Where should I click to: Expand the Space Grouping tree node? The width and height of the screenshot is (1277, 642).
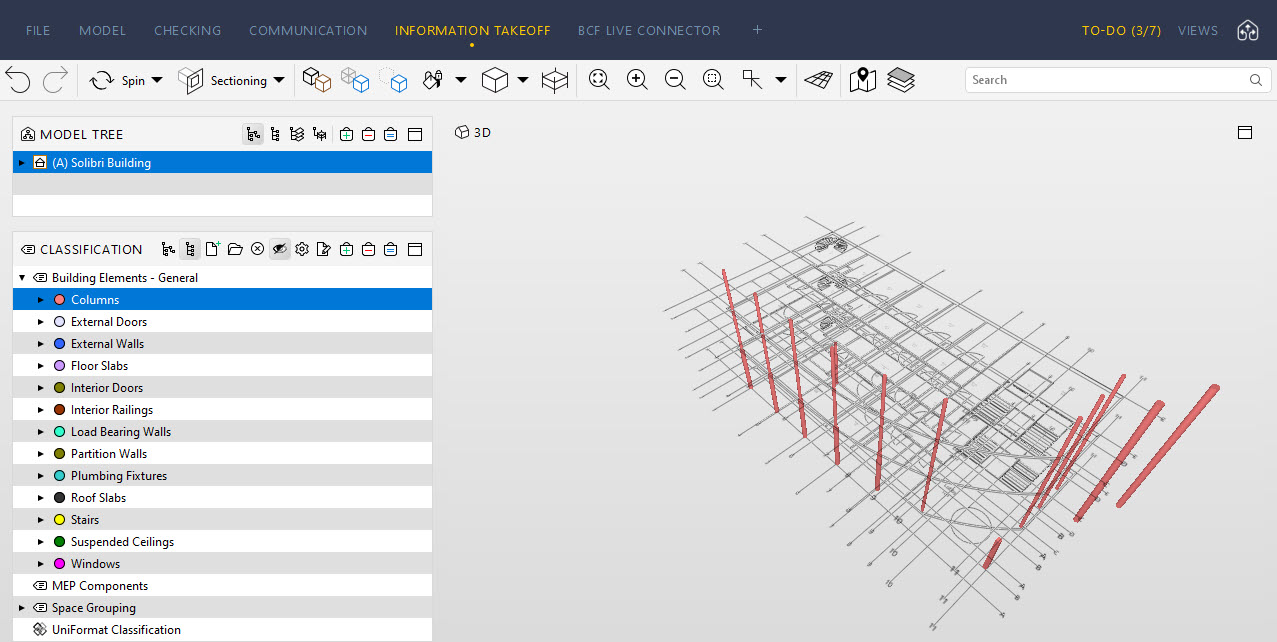coord(20,607)
